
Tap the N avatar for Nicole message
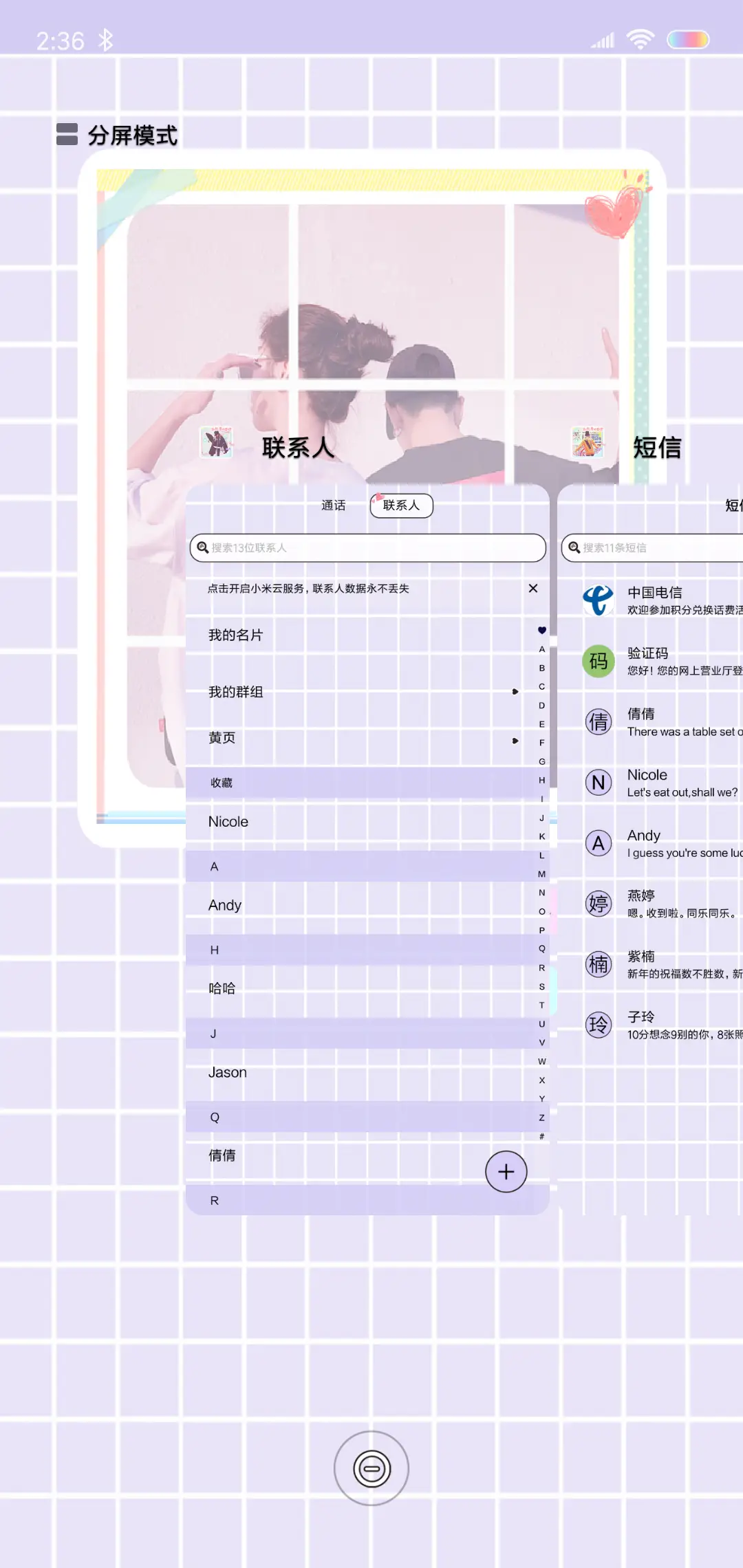point(599,783)
